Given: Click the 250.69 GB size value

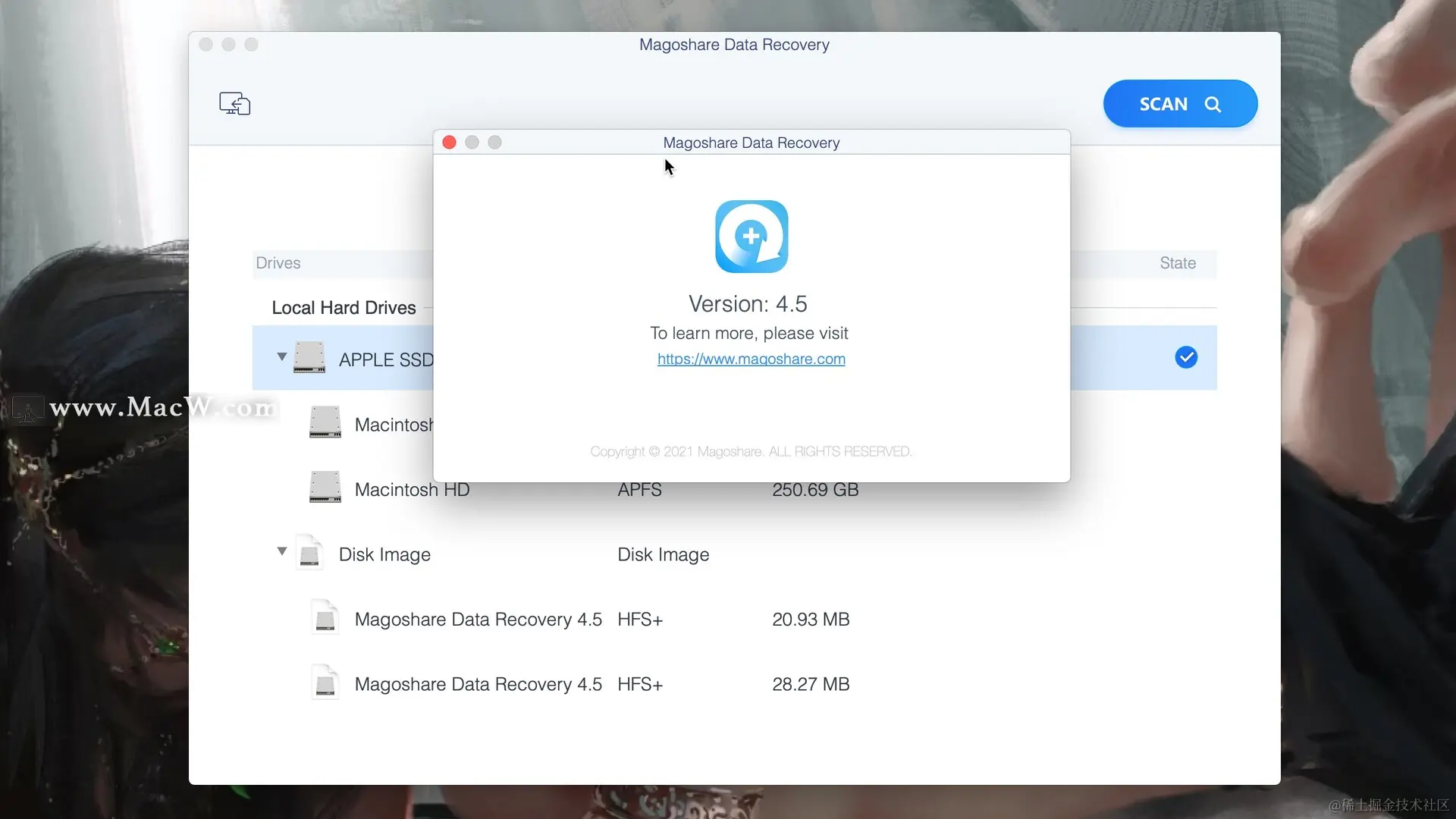Looking at the screenshot, I should 815,490.
